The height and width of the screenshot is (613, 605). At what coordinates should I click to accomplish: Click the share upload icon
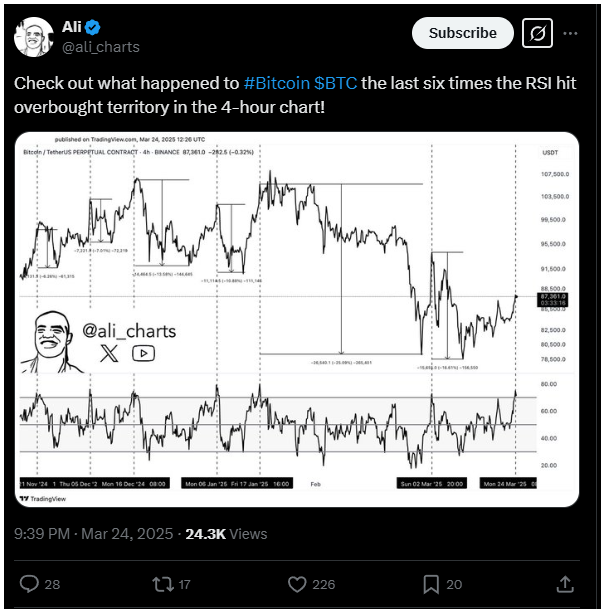pyautogui.click(x=565, y=583)
